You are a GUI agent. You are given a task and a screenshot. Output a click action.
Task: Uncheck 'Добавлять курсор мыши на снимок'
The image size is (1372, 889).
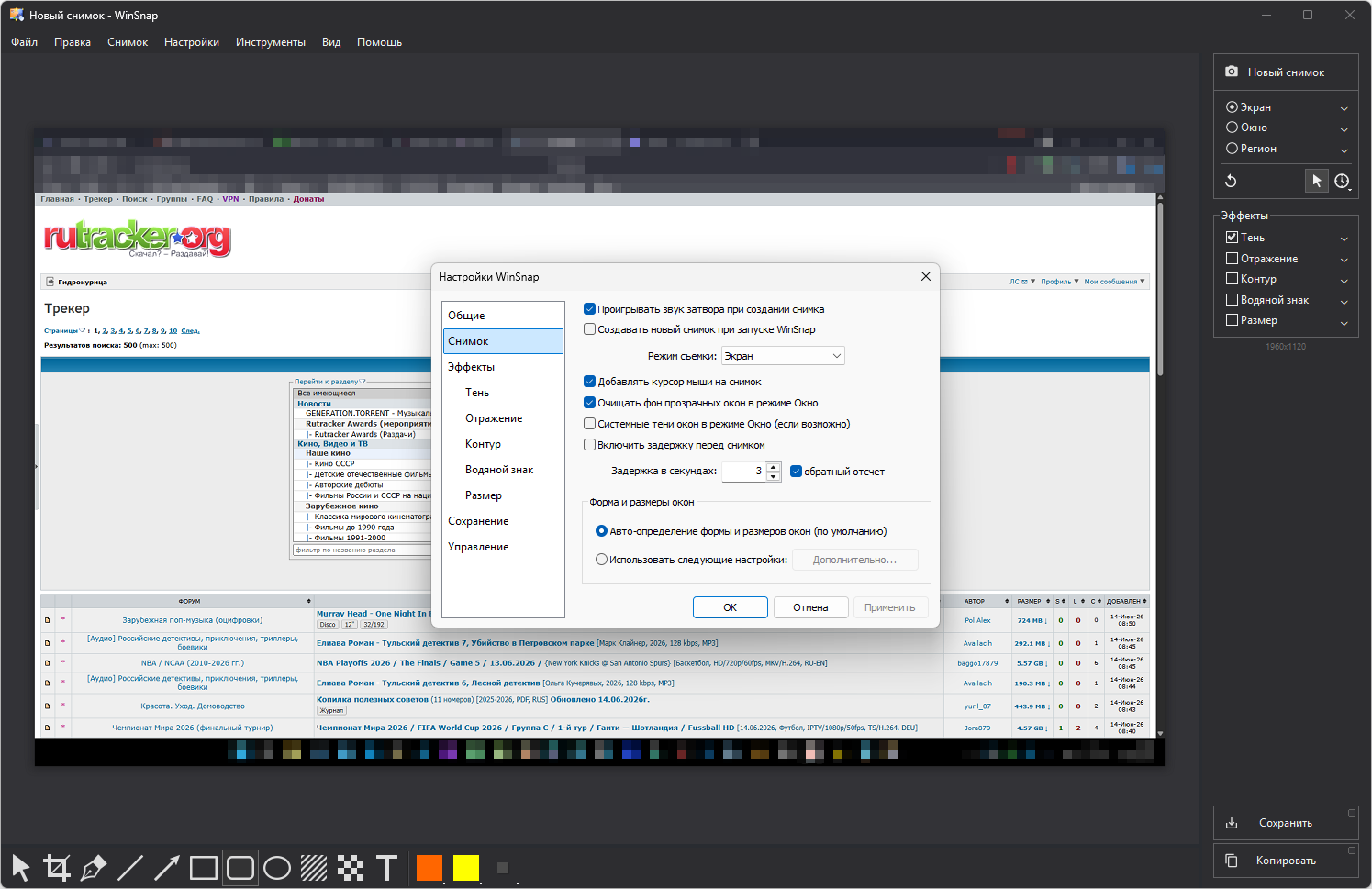tap(590, 382)
